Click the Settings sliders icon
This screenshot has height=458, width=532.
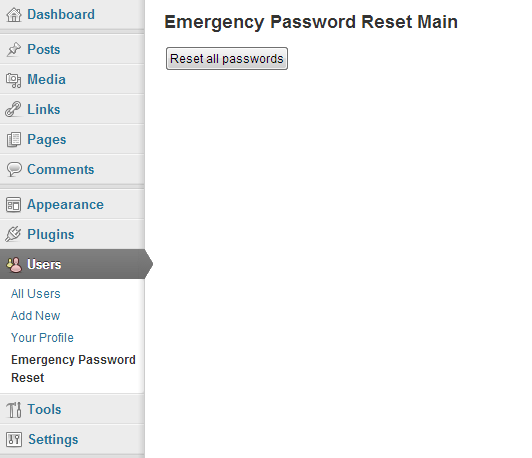(14, 440)
